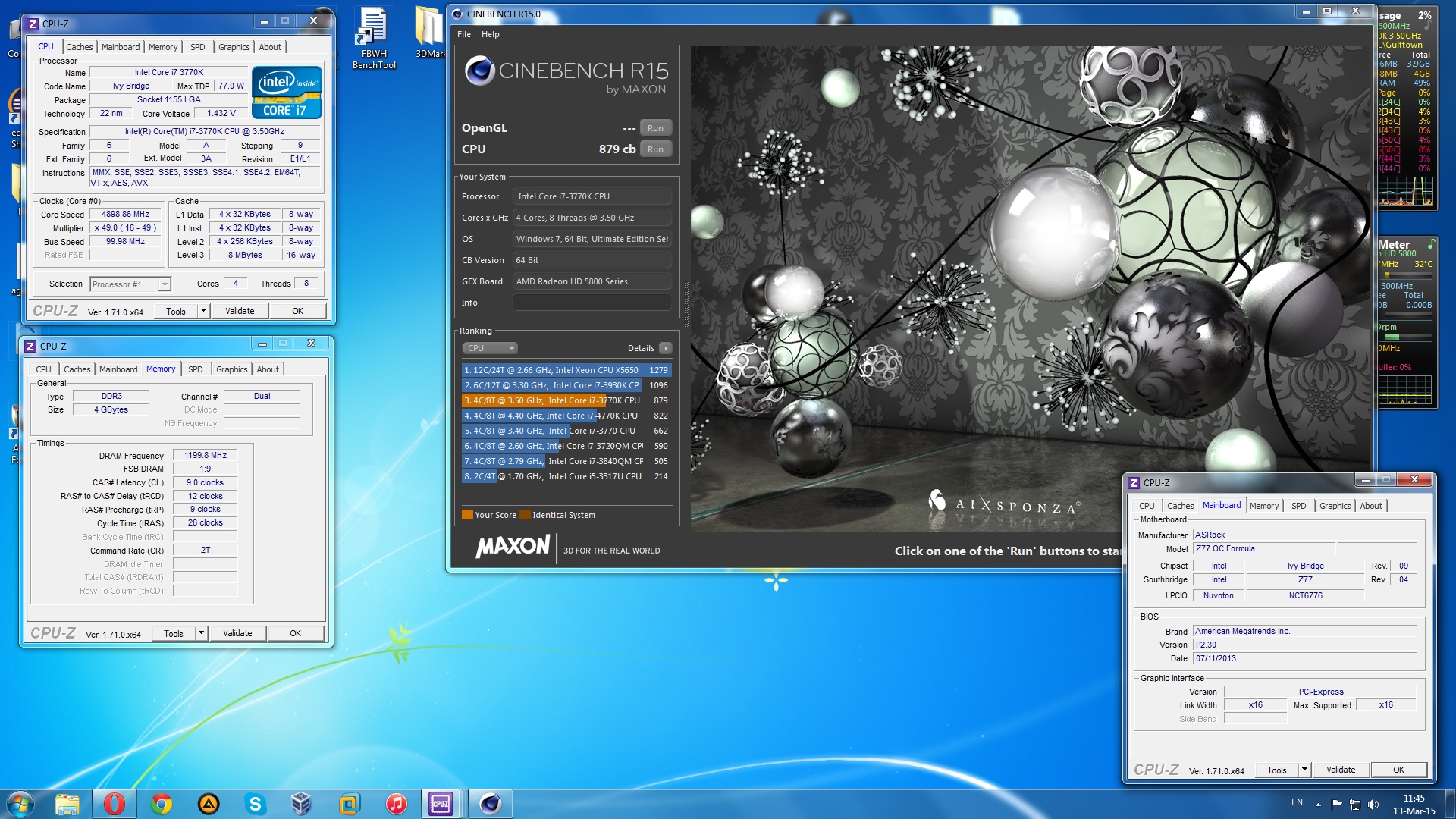1456x819 pixels.
Task: Select Mainboard tab in top CPU-Z window
Action: pos(121,47)
